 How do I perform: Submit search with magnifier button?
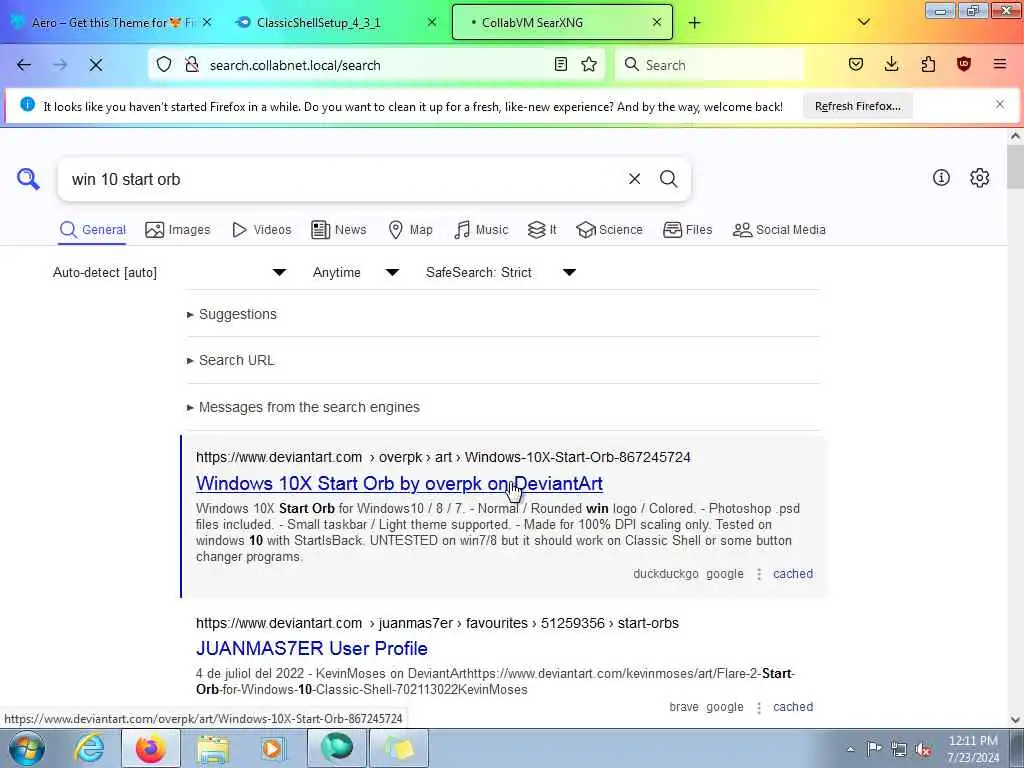click(668, 179)
